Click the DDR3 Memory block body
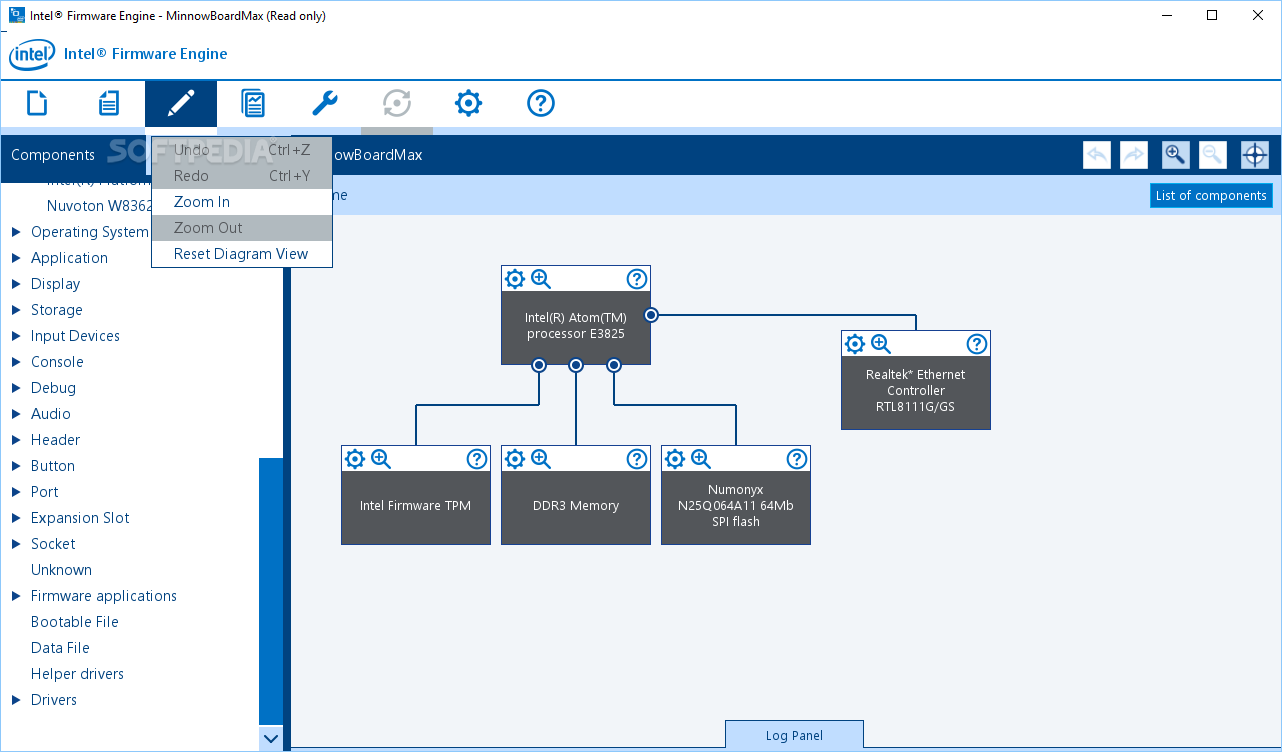 pos(576,507)
